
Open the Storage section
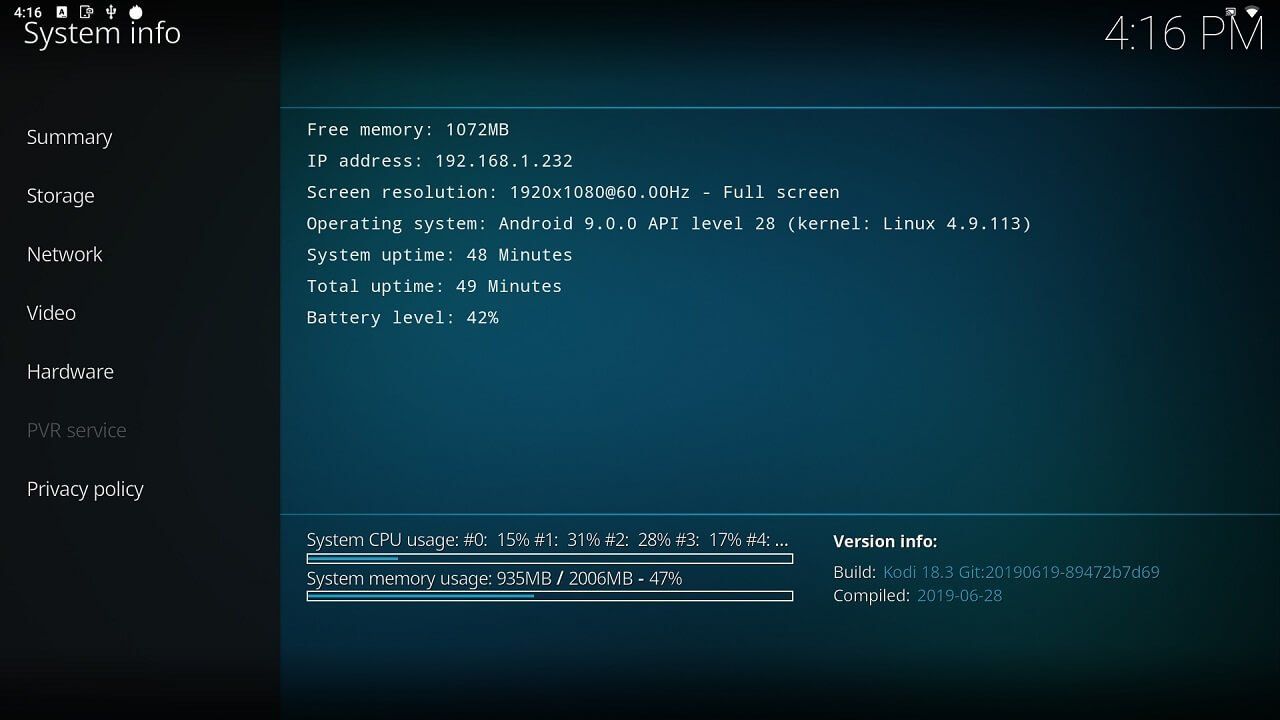click(61, 196)
